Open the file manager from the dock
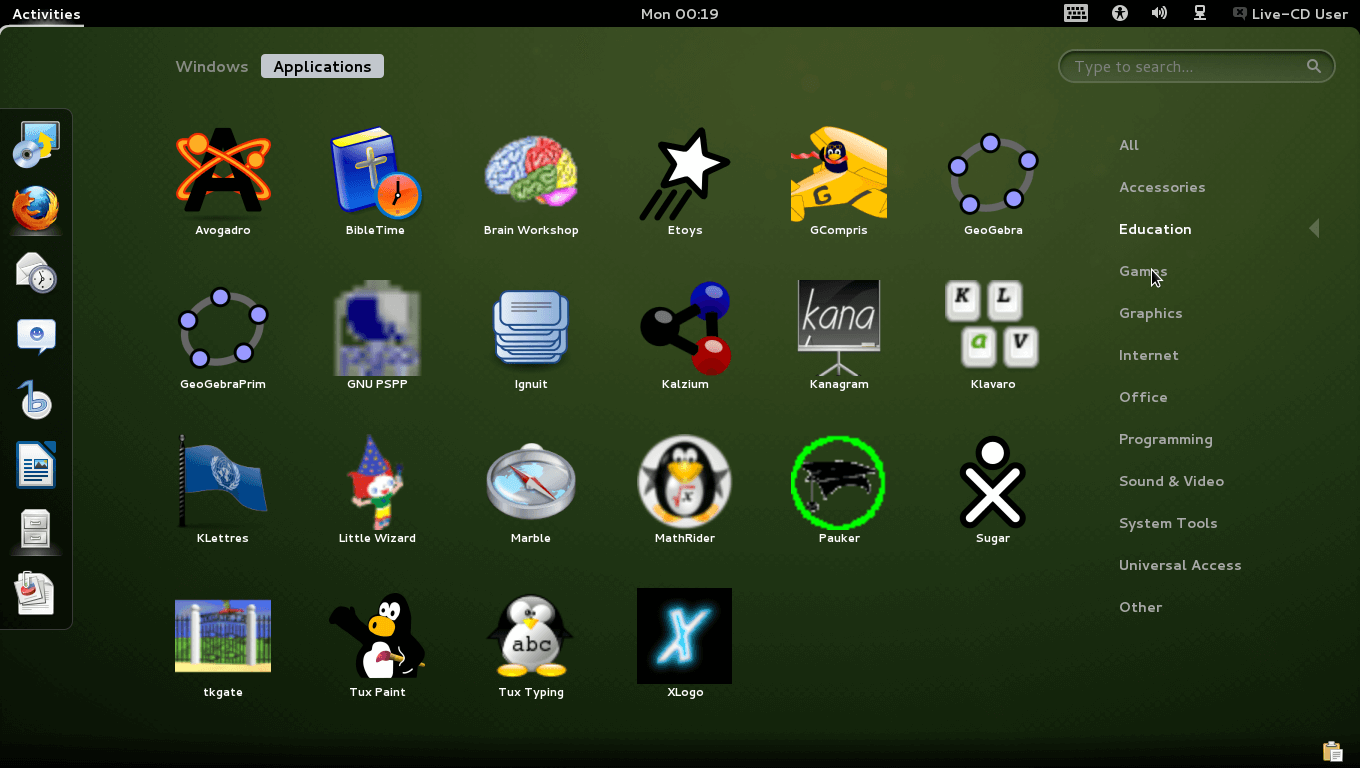 pos(36,530)
